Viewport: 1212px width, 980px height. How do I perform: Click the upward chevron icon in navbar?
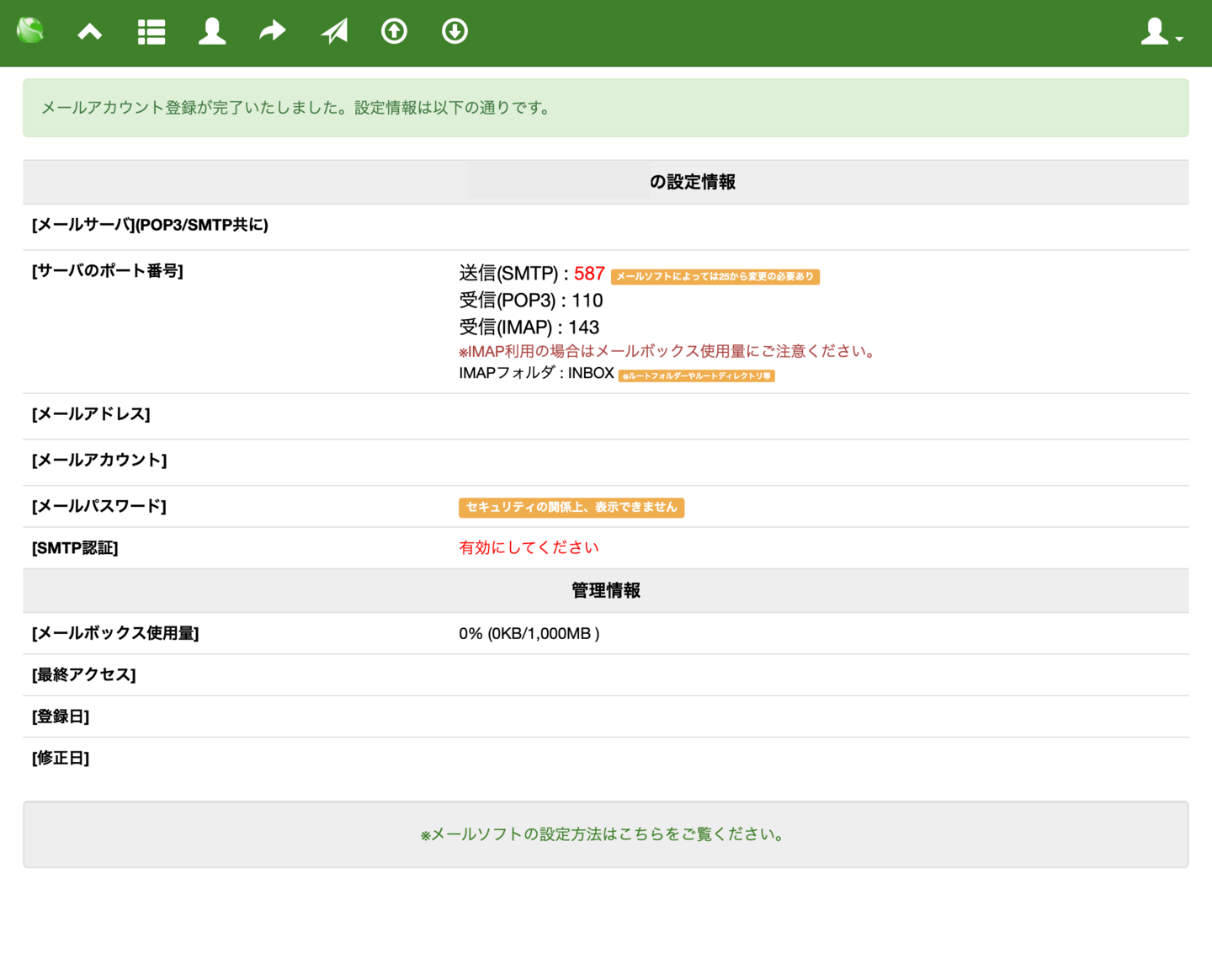90,32
